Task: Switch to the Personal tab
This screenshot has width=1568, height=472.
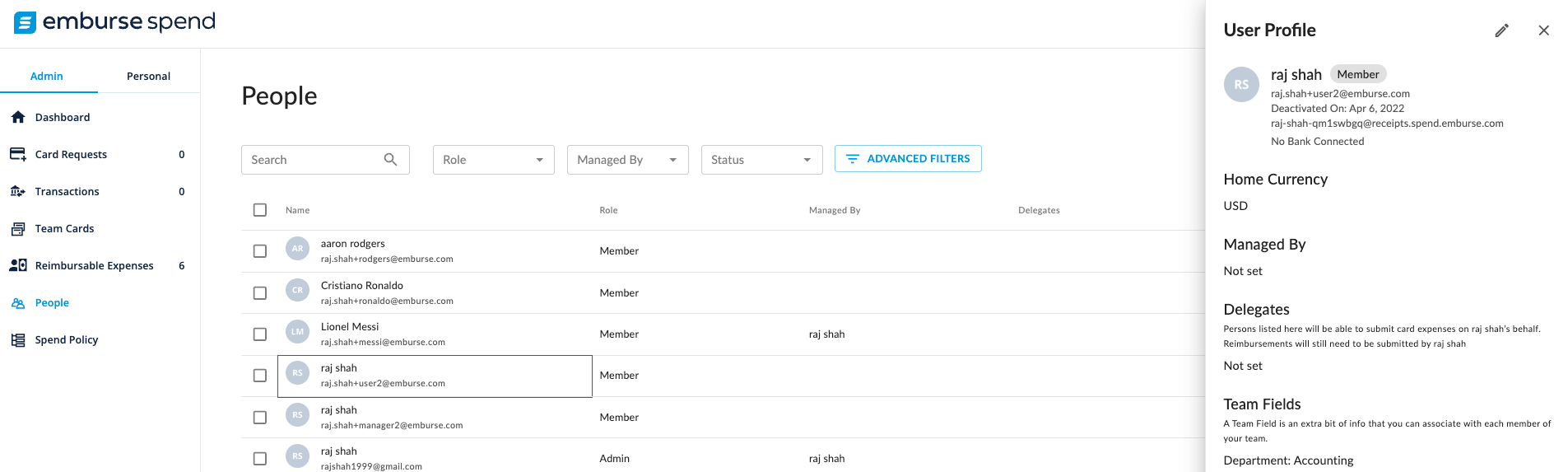Action: pyautogui.click(x=148, y=76)
